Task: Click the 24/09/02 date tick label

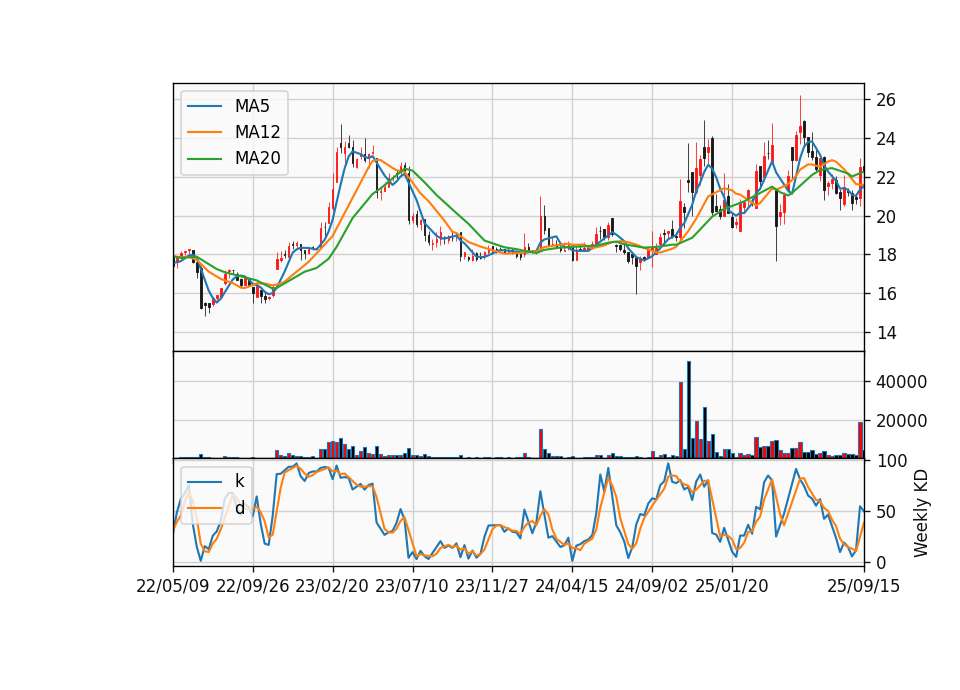Action: pyautogui.click(x=651, y=586)
